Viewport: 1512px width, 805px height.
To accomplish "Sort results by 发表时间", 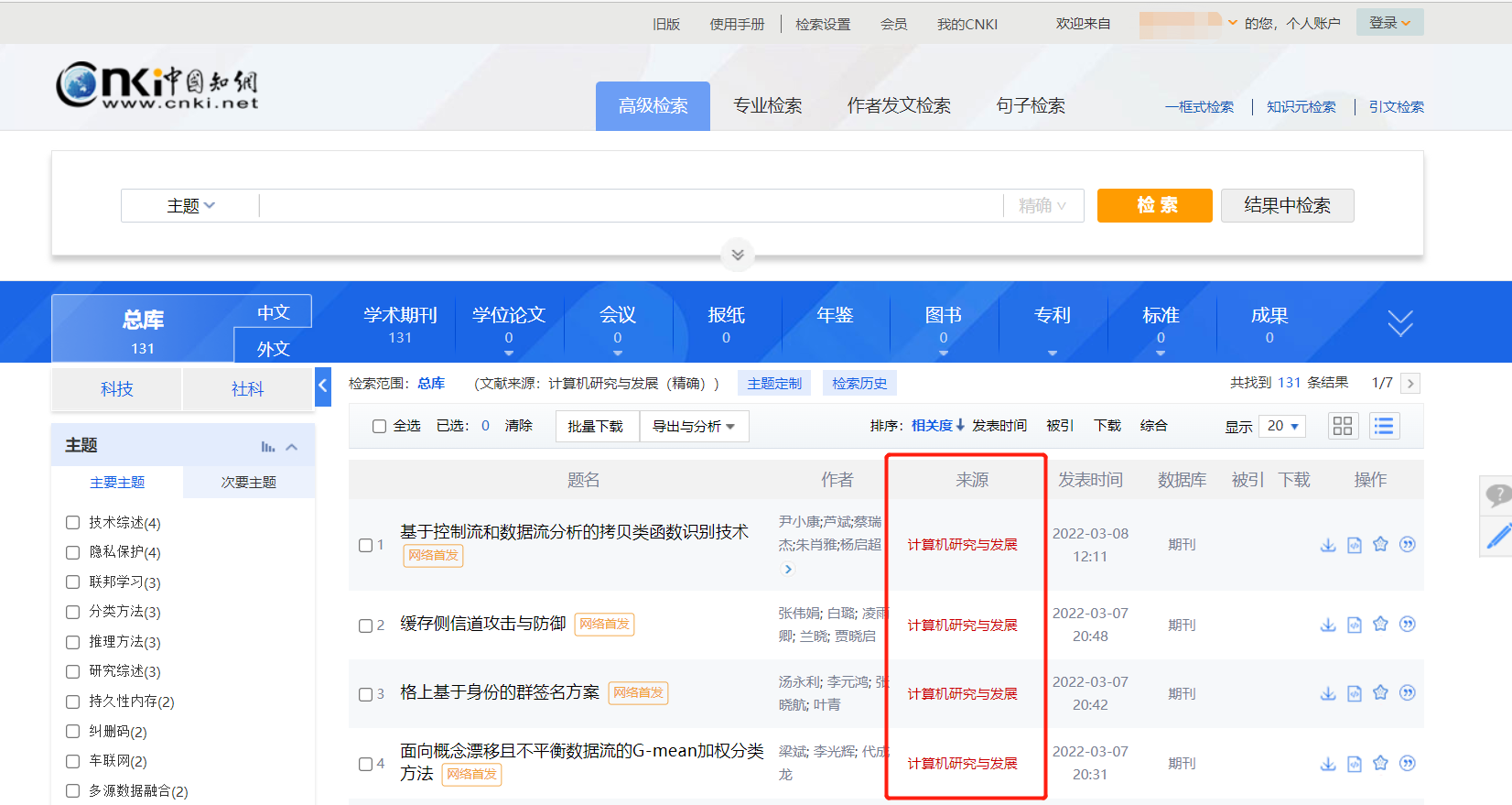I will click(999, 426).
